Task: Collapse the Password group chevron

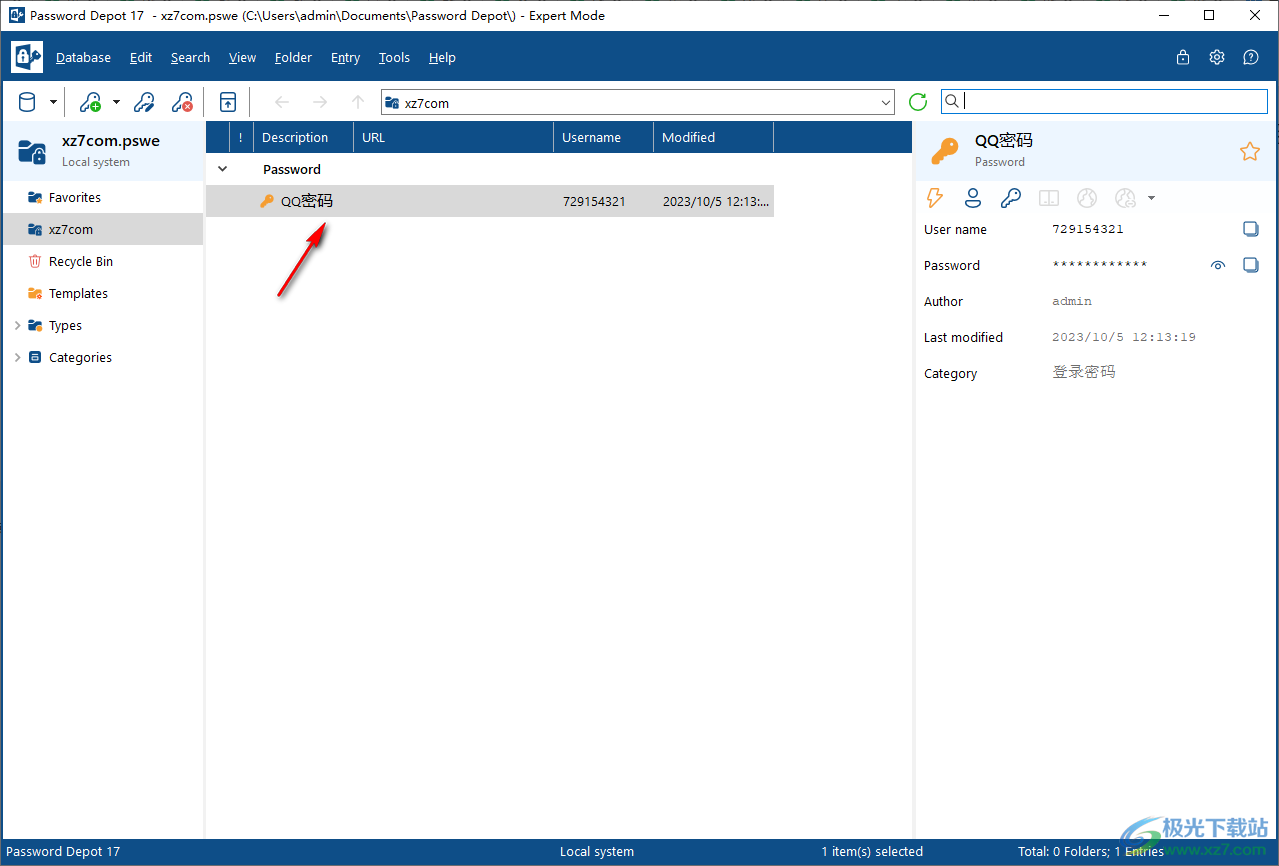Action: pyautogui.click(x=222, y=169)
